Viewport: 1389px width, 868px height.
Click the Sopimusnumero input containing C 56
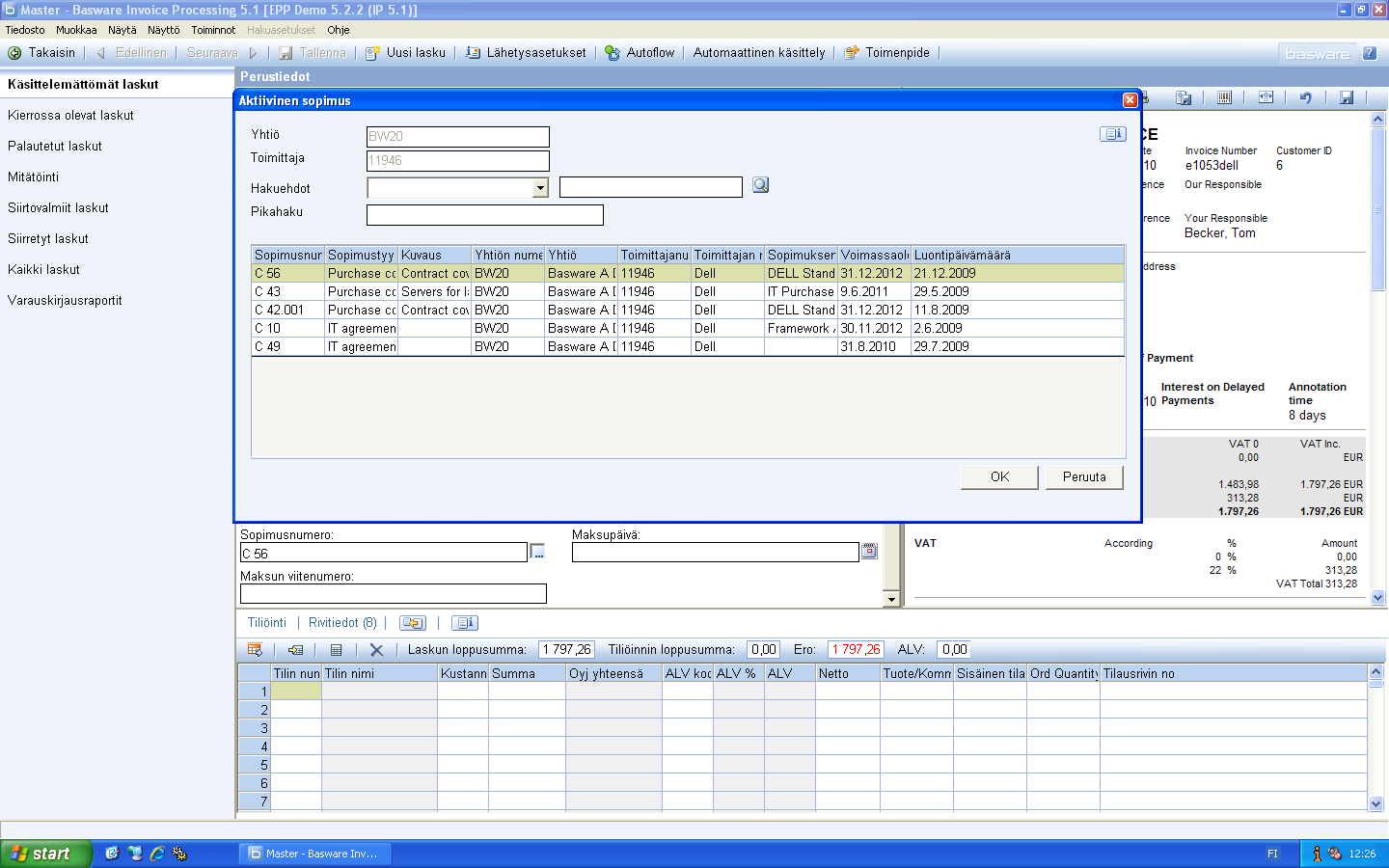tap(384, 553)
